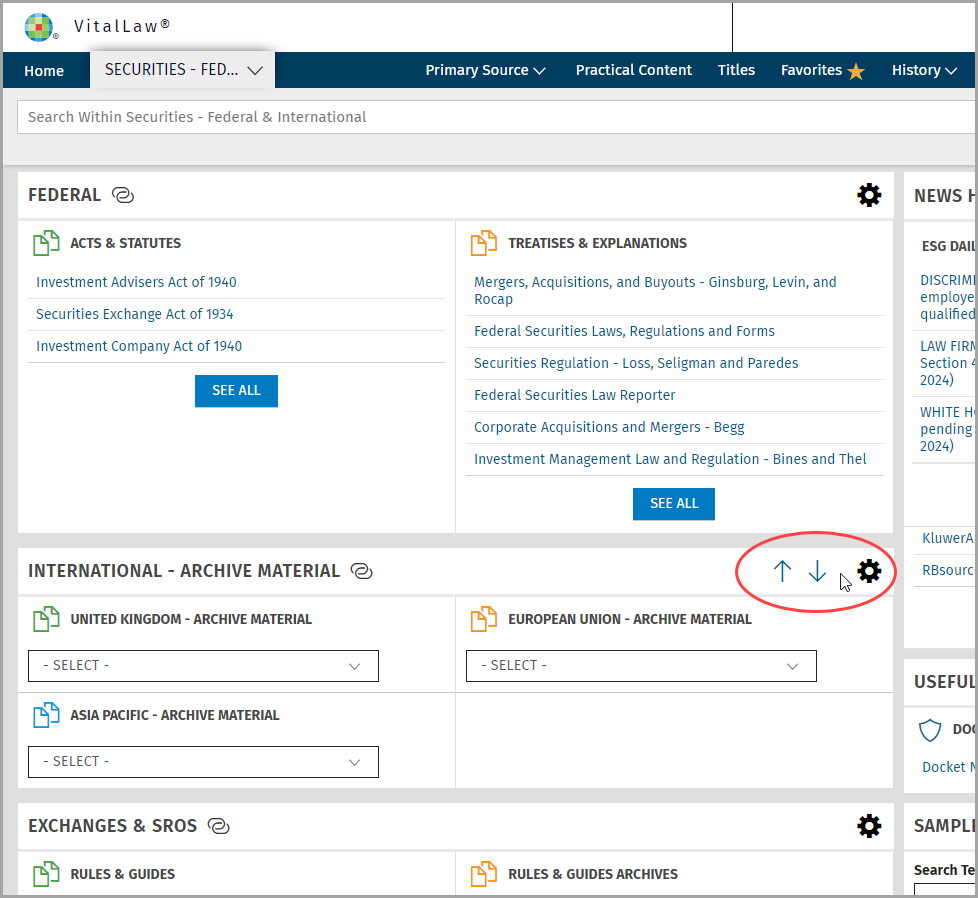Click the Rules & Guides Archives document icon
Screen dimensions: 978x898
click(x=484, y=874)
